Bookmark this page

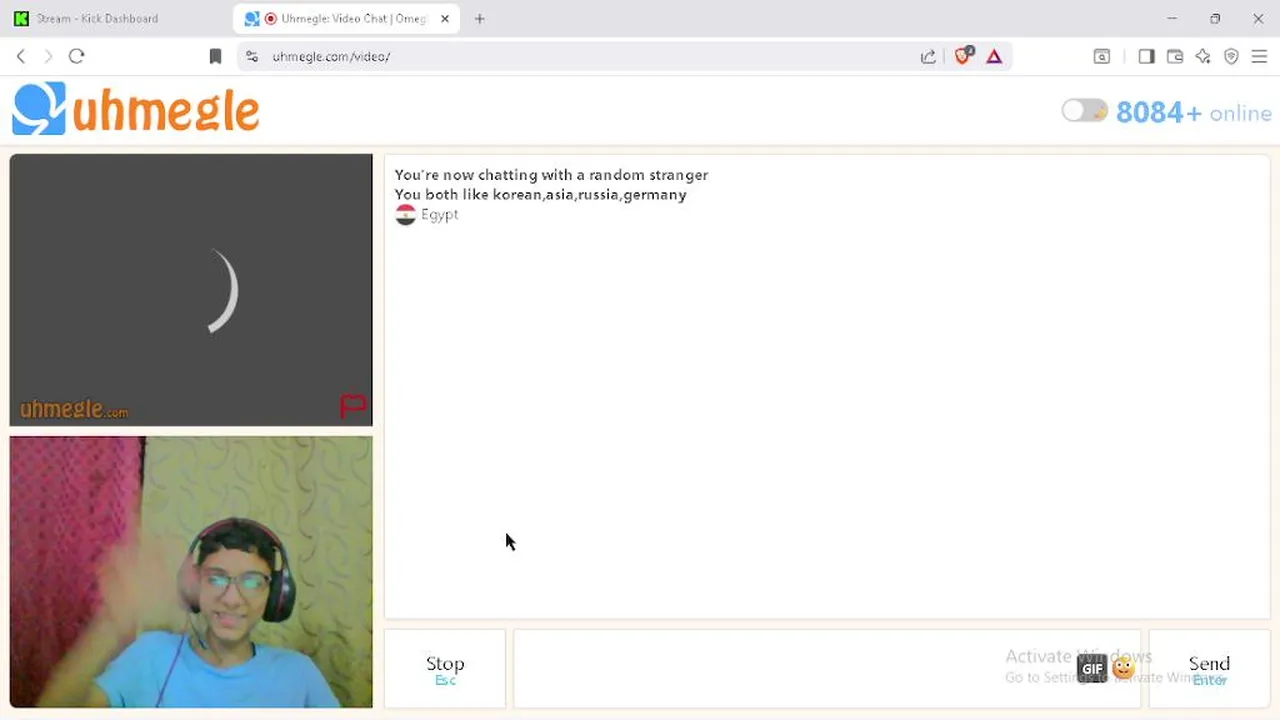[215, 57]
